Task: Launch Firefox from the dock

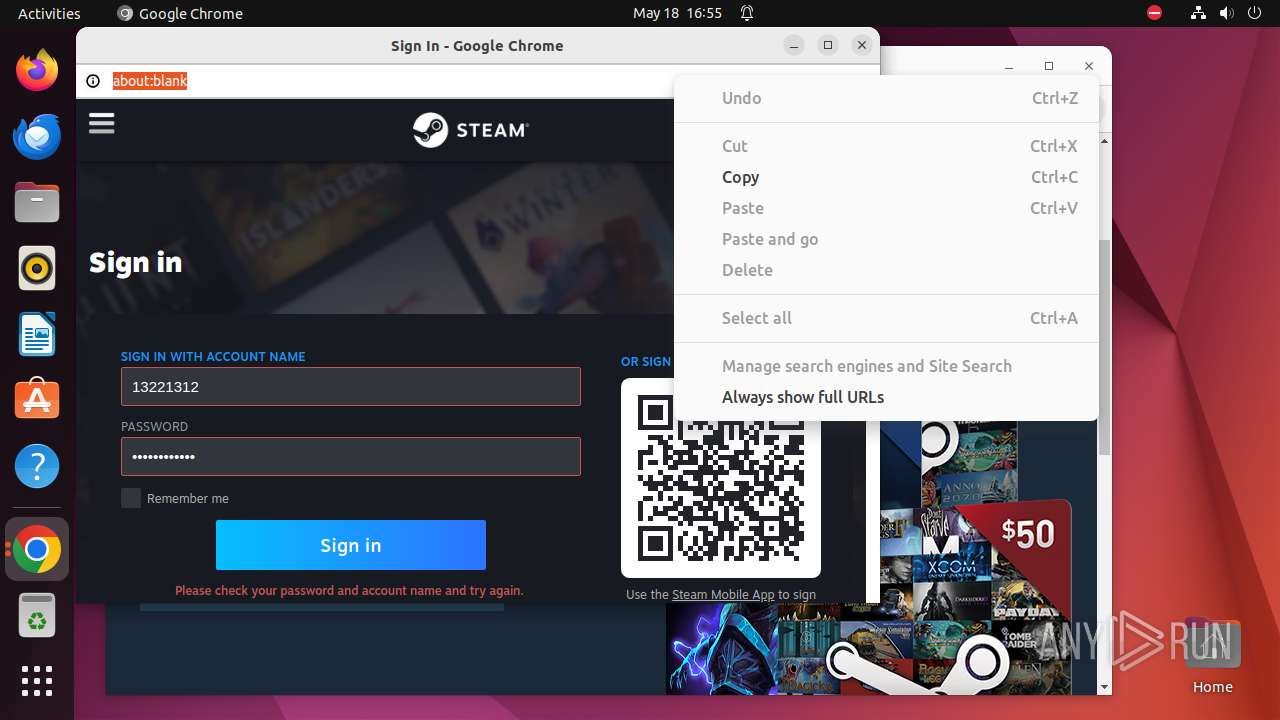Action: (x=37, y=71)
